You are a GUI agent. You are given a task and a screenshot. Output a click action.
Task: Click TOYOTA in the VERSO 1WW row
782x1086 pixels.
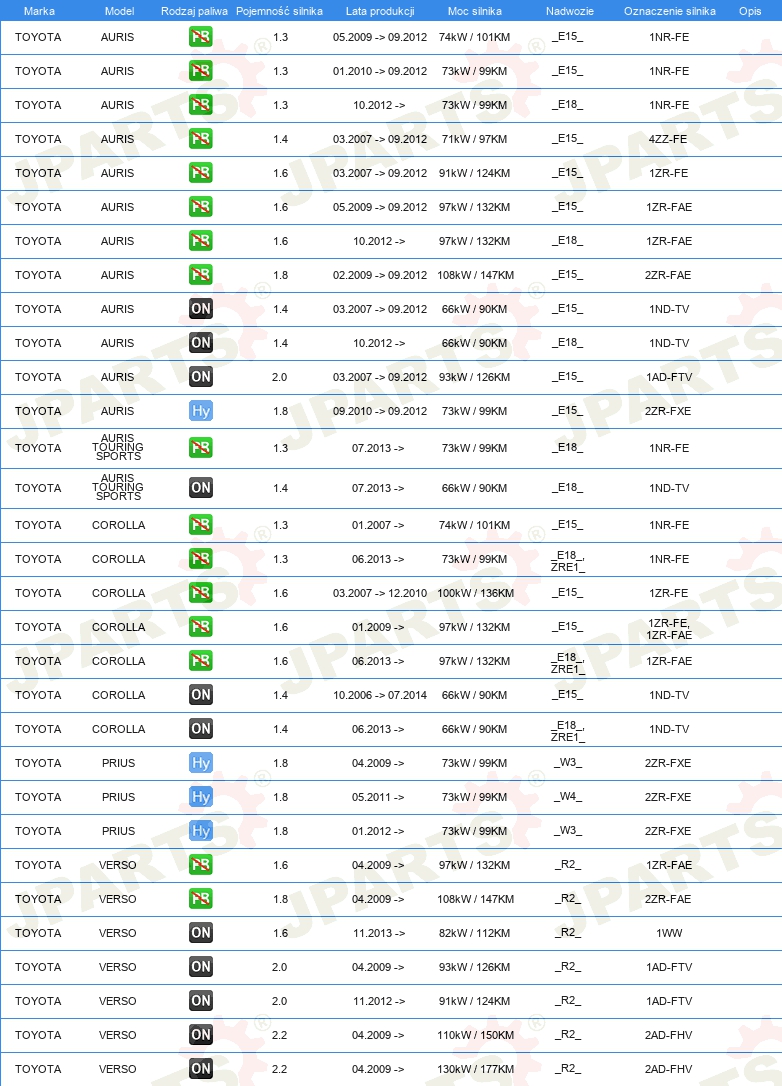point(38,933)
